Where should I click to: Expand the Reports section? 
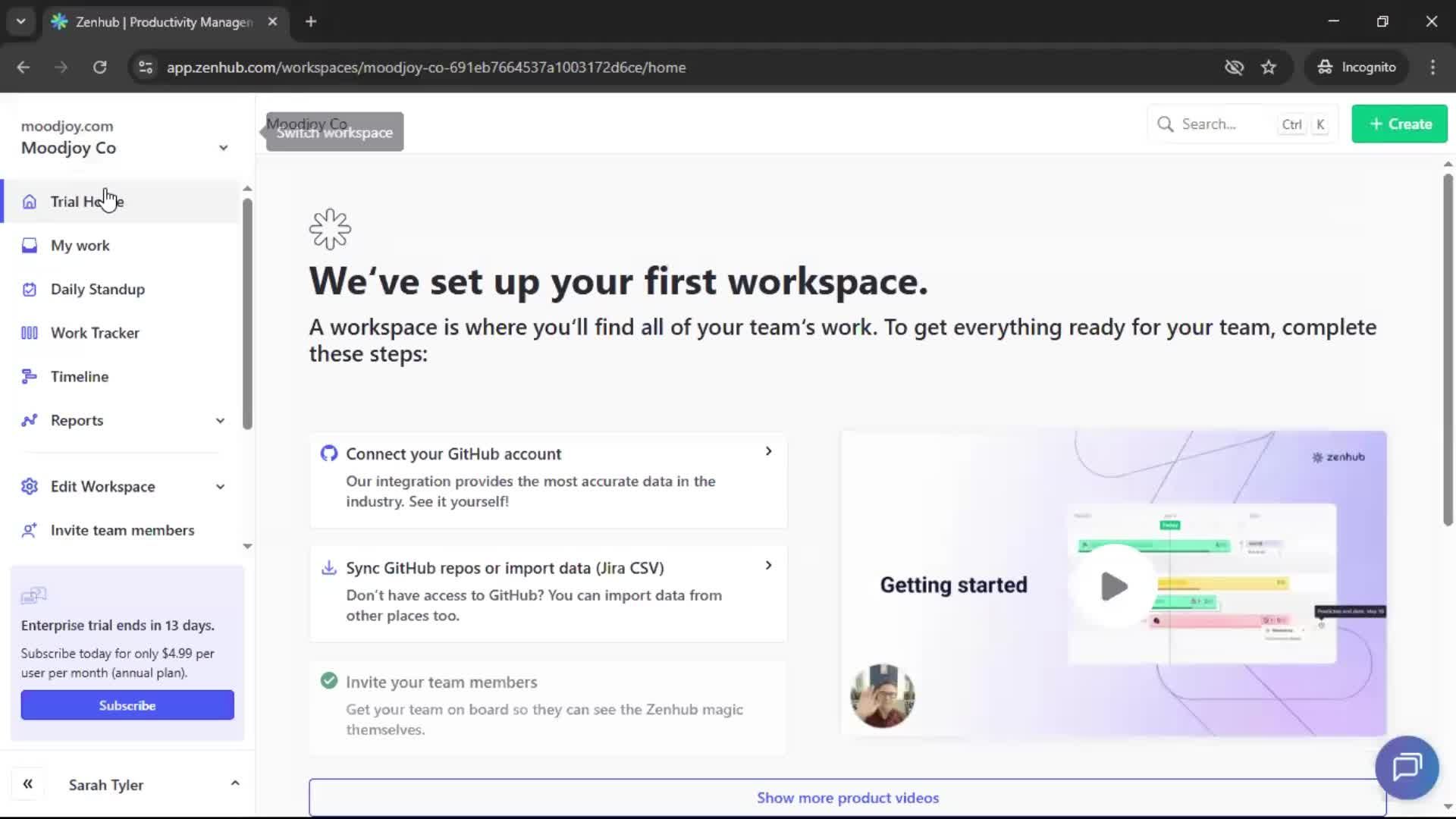pyautogui.click(x=220, y=420)
